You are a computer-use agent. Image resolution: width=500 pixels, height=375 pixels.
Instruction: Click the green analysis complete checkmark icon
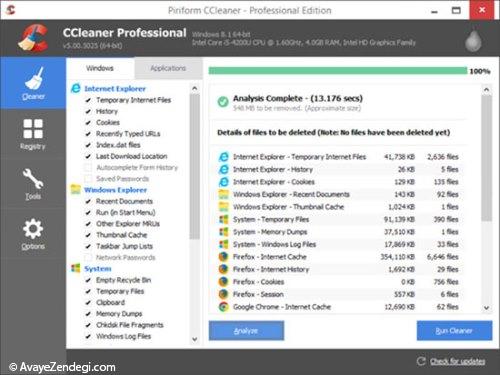pos(223,101)
